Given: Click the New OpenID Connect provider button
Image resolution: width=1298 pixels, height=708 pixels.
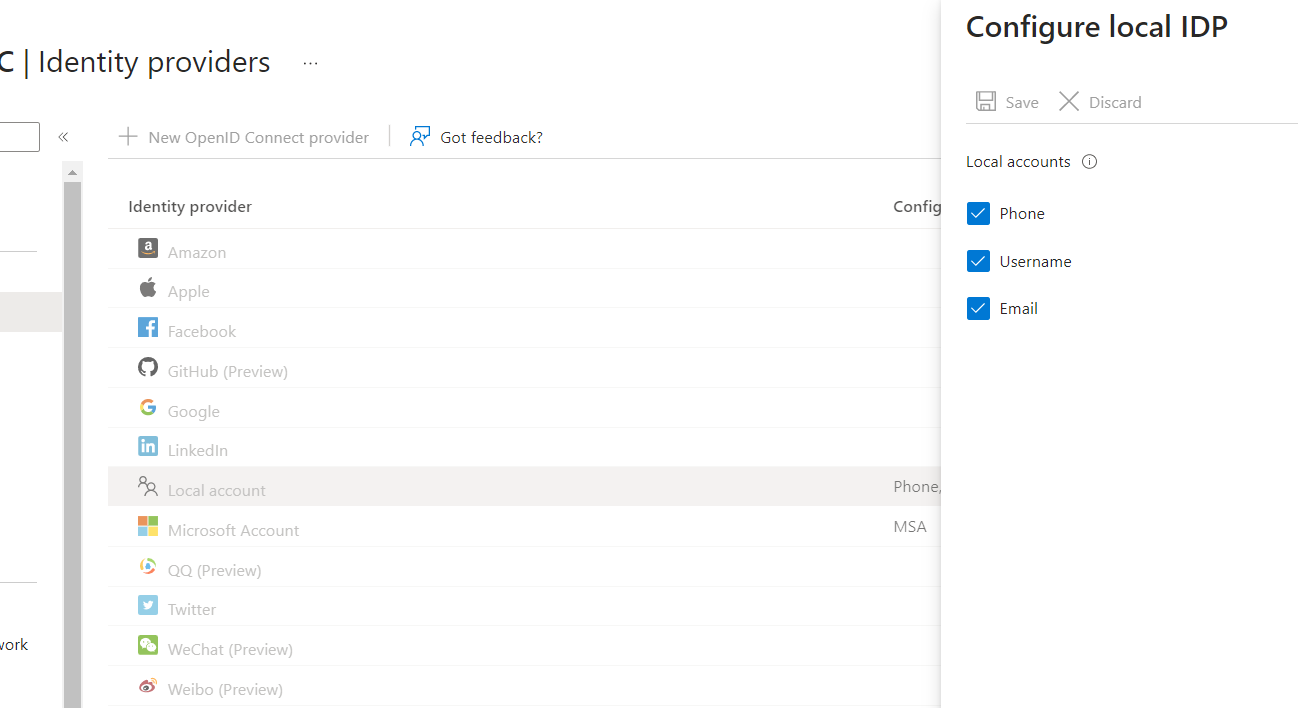Looking at the screenshot, I should (x=244, y=137).
